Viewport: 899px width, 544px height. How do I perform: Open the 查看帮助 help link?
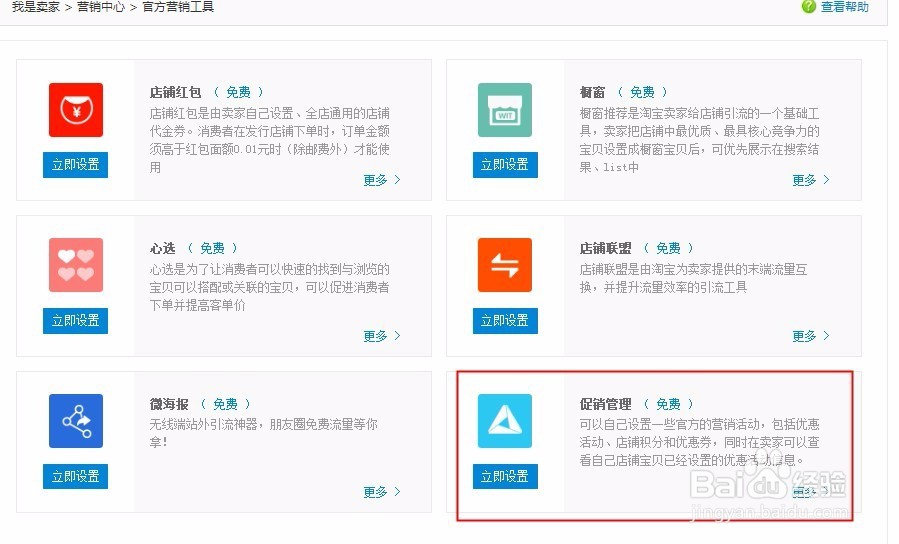845,7
